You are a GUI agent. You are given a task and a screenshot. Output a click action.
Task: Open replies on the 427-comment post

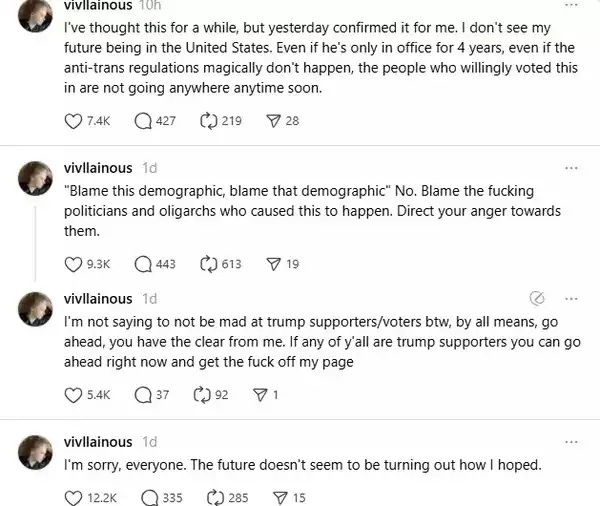pyautogui.click(x=143, y=121)
